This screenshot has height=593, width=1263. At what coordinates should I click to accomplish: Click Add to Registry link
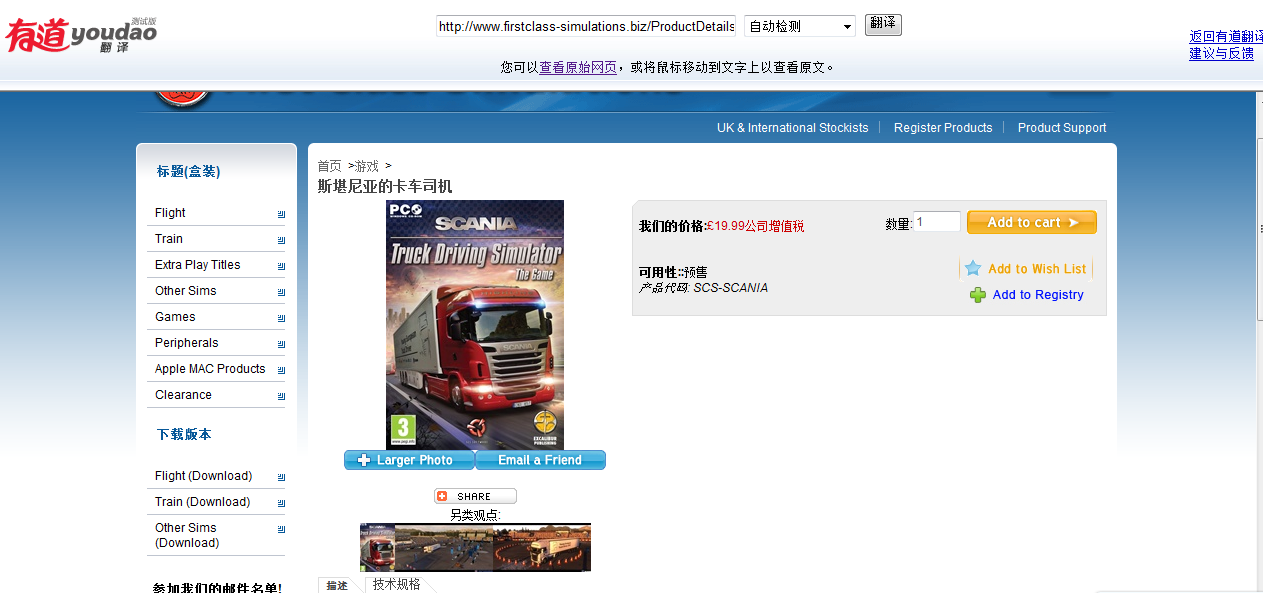[x=1038, y=295]
